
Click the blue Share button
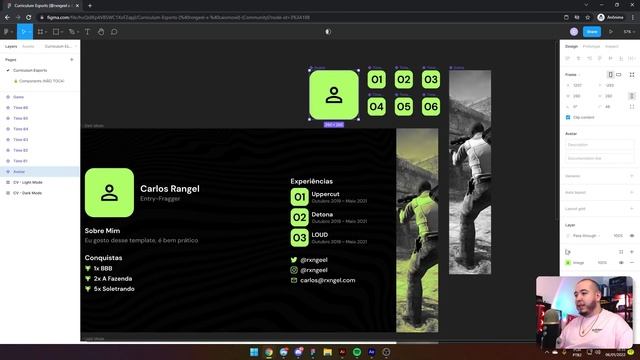point(592,32)
